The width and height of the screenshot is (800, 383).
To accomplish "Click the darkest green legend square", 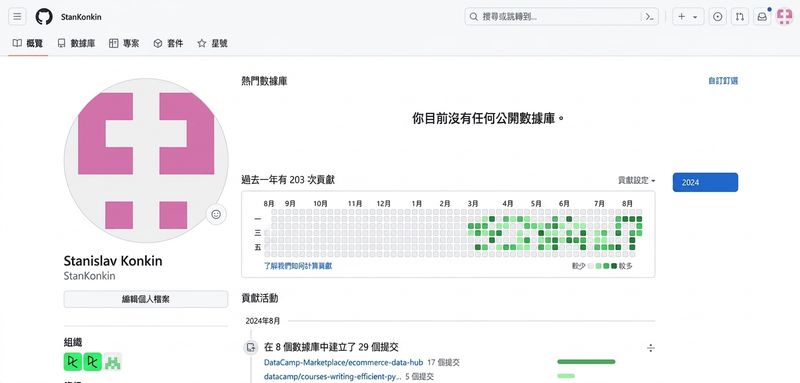I will (614, 266).
